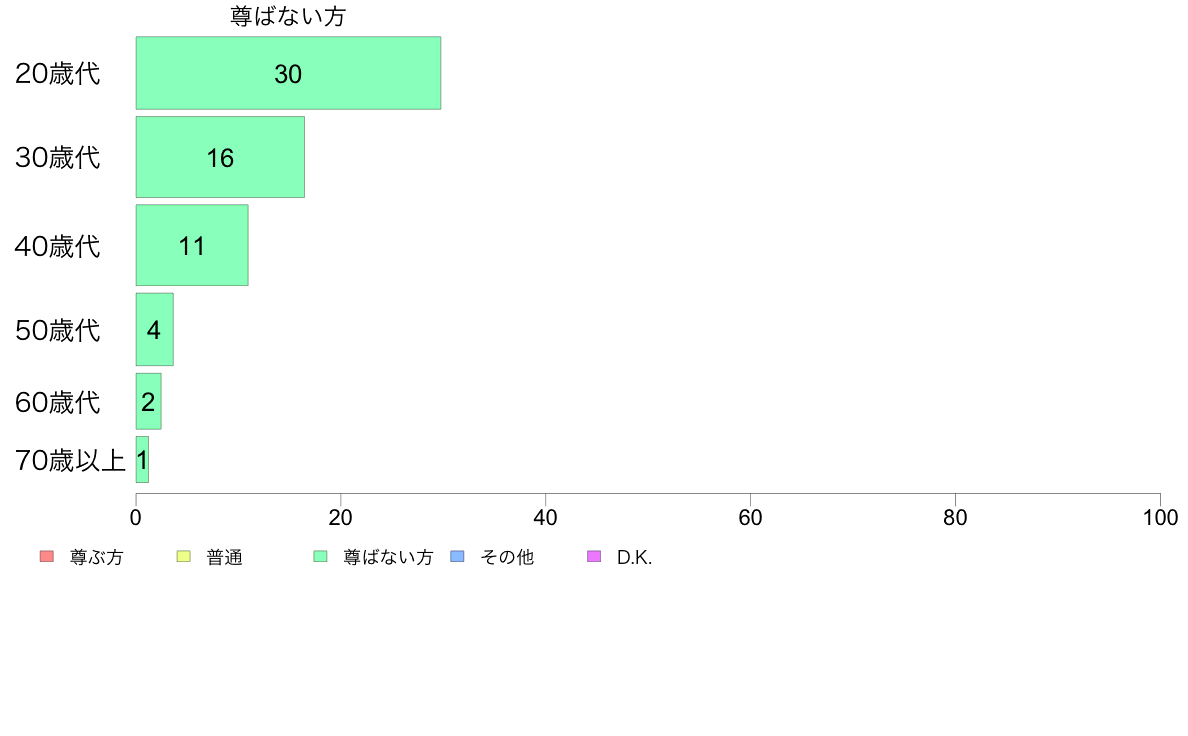Select the 60歳代 bar showing 2

pos(148,401)
